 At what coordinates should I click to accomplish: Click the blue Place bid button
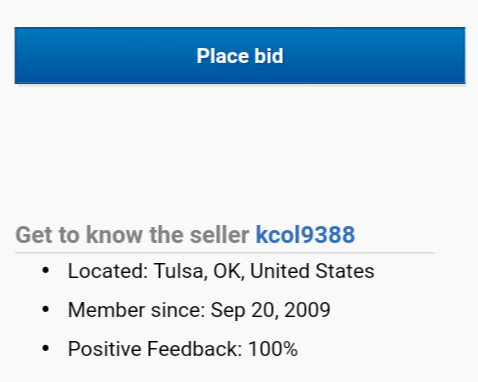tap(240, 55)
